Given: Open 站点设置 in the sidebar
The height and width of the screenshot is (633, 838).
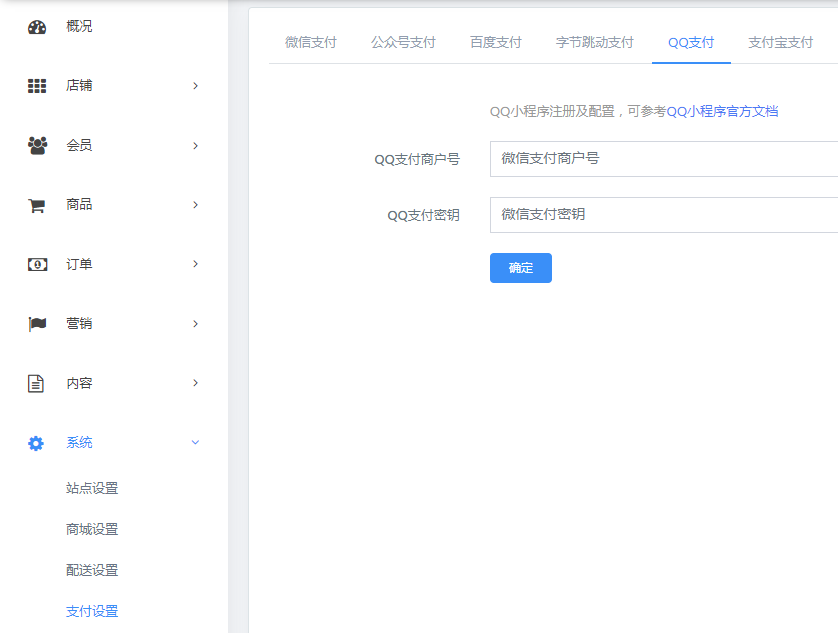Looking at the screenshot, I should 92,488.
